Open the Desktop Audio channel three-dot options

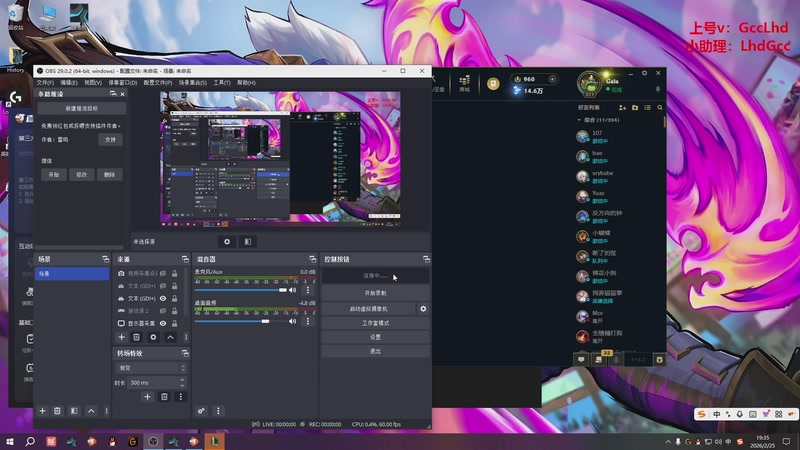(x=308, y=321)
